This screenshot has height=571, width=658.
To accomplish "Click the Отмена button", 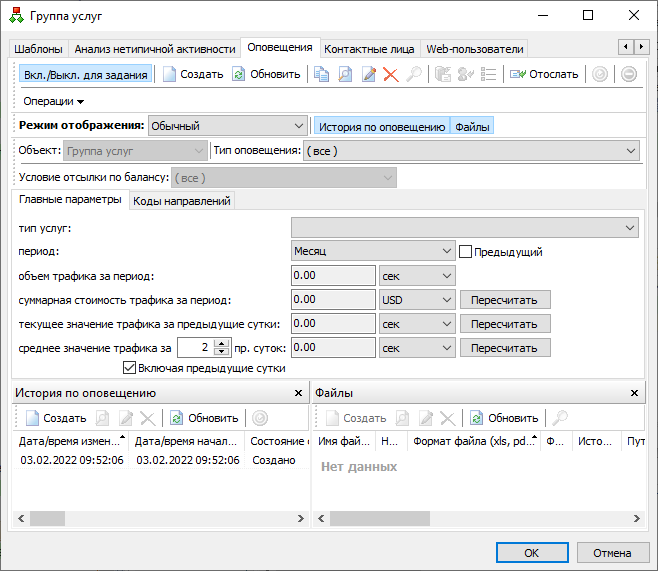I will coord(612,553).
